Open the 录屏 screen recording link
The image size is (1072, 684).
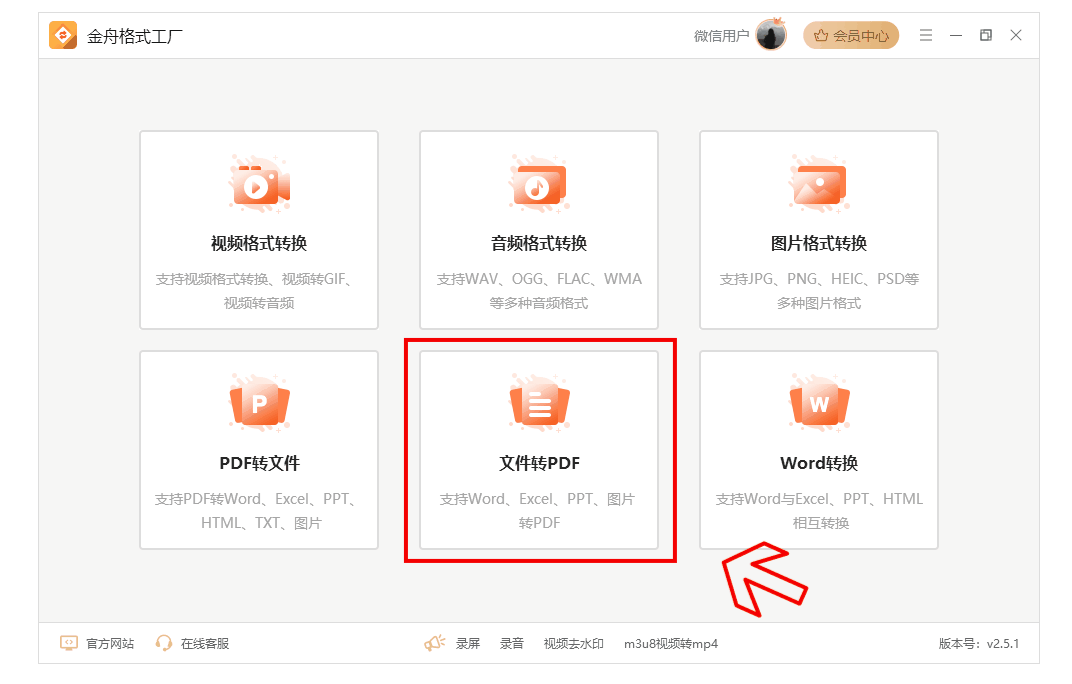tap(468, 643)
